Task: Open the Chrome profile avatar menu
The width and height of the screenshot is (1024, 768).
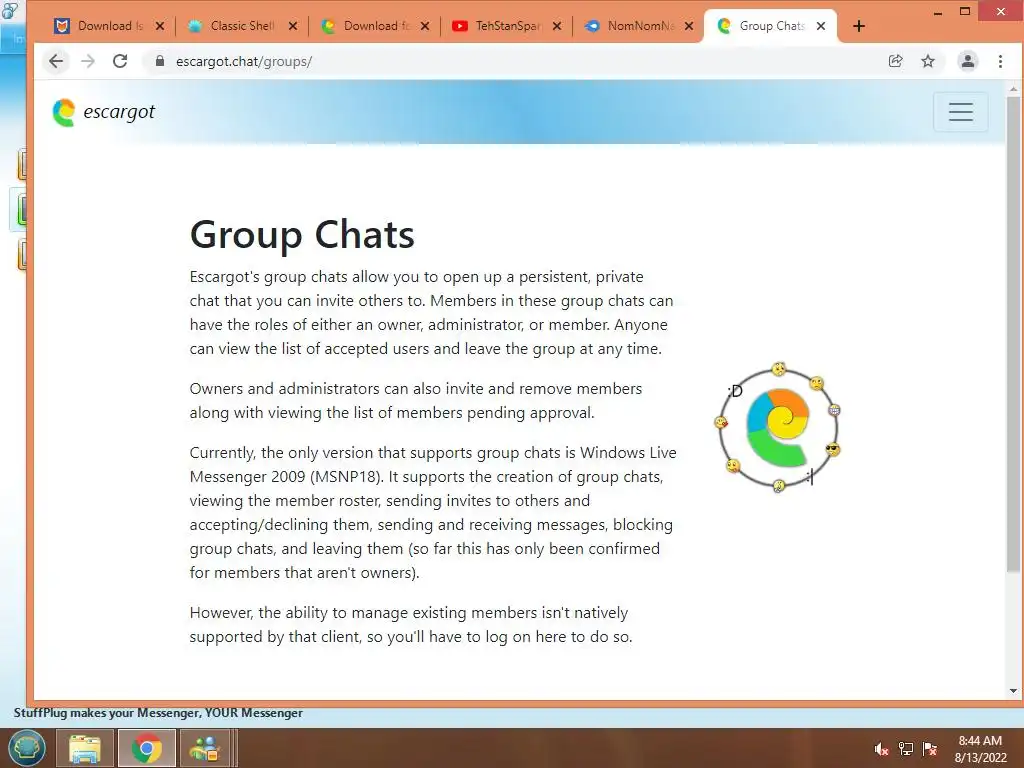Action: [x=968, y=61]
